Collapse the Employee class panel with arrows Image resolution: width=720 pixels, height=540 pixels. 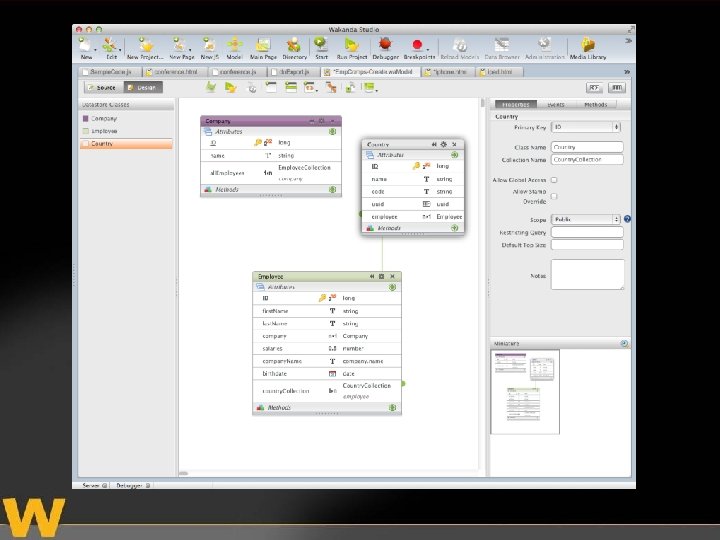(x=371, y=276)
